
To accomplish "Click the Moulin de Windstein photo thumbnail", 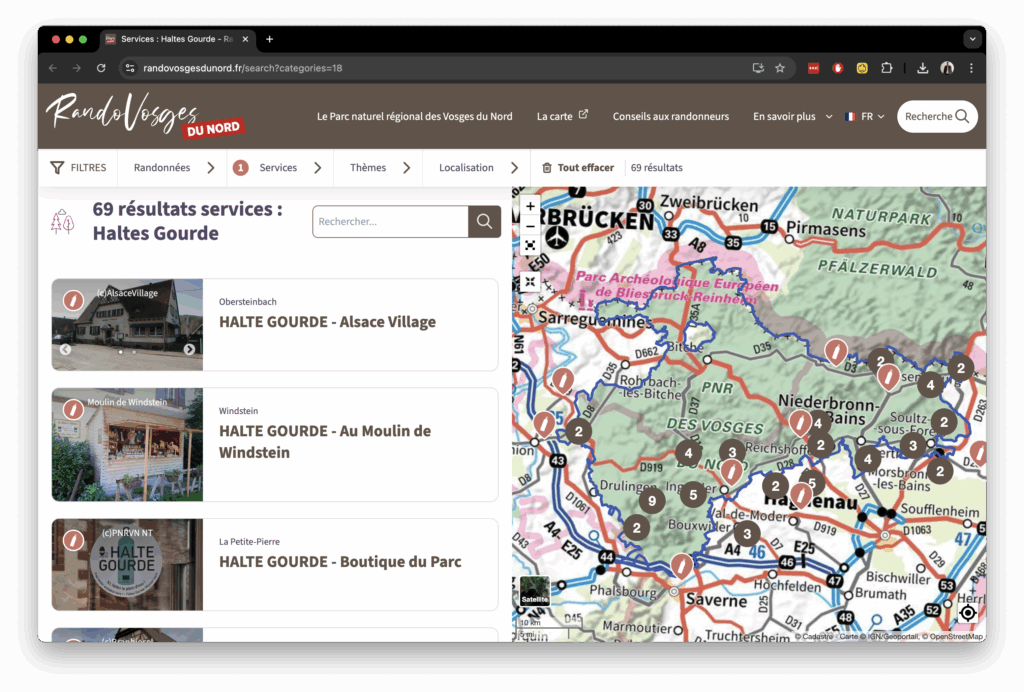I will [x=127, y=445].
